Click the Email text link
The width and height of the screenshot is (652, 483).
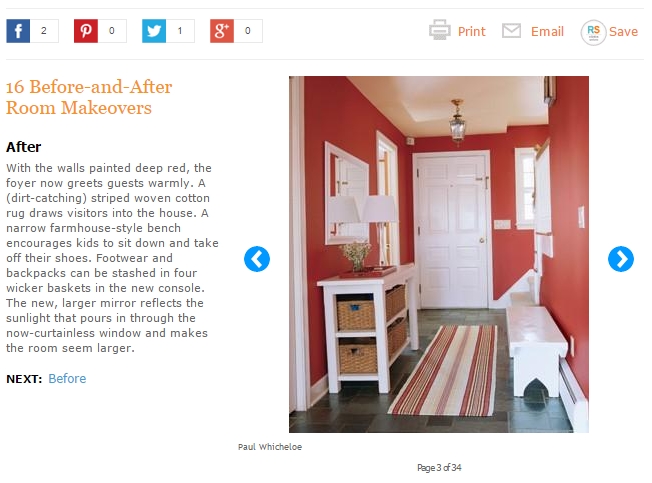(x=547, y=32)
